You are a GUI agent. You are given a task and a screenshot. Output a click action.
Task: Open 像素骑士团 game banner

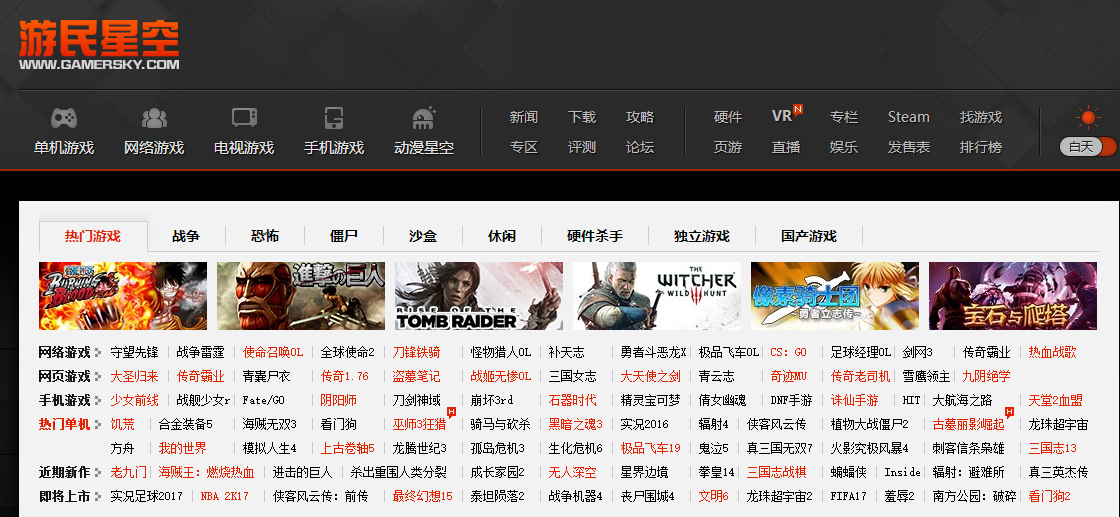[x=835, y=296]
